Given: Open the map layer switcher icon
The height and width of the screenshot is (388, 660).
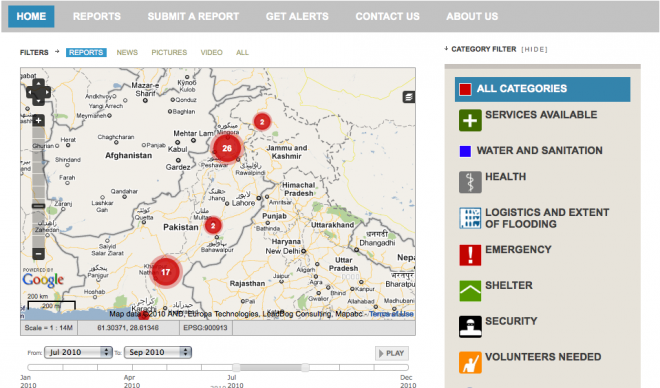Looking at the screenshot, I should [408, 97].
